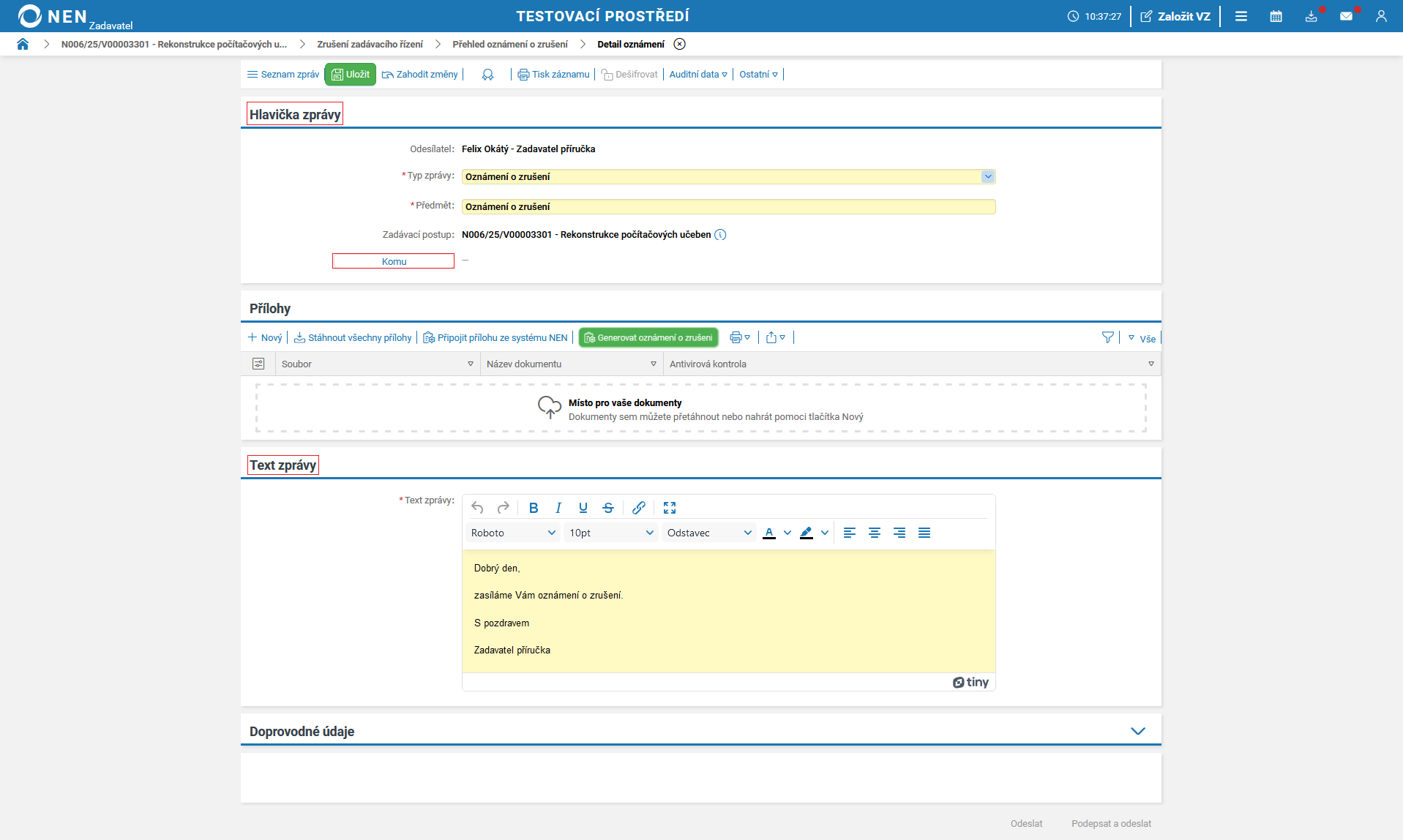Toggle underline formatting in editor
Viewport: 1403px width, 840px height.
583,508
